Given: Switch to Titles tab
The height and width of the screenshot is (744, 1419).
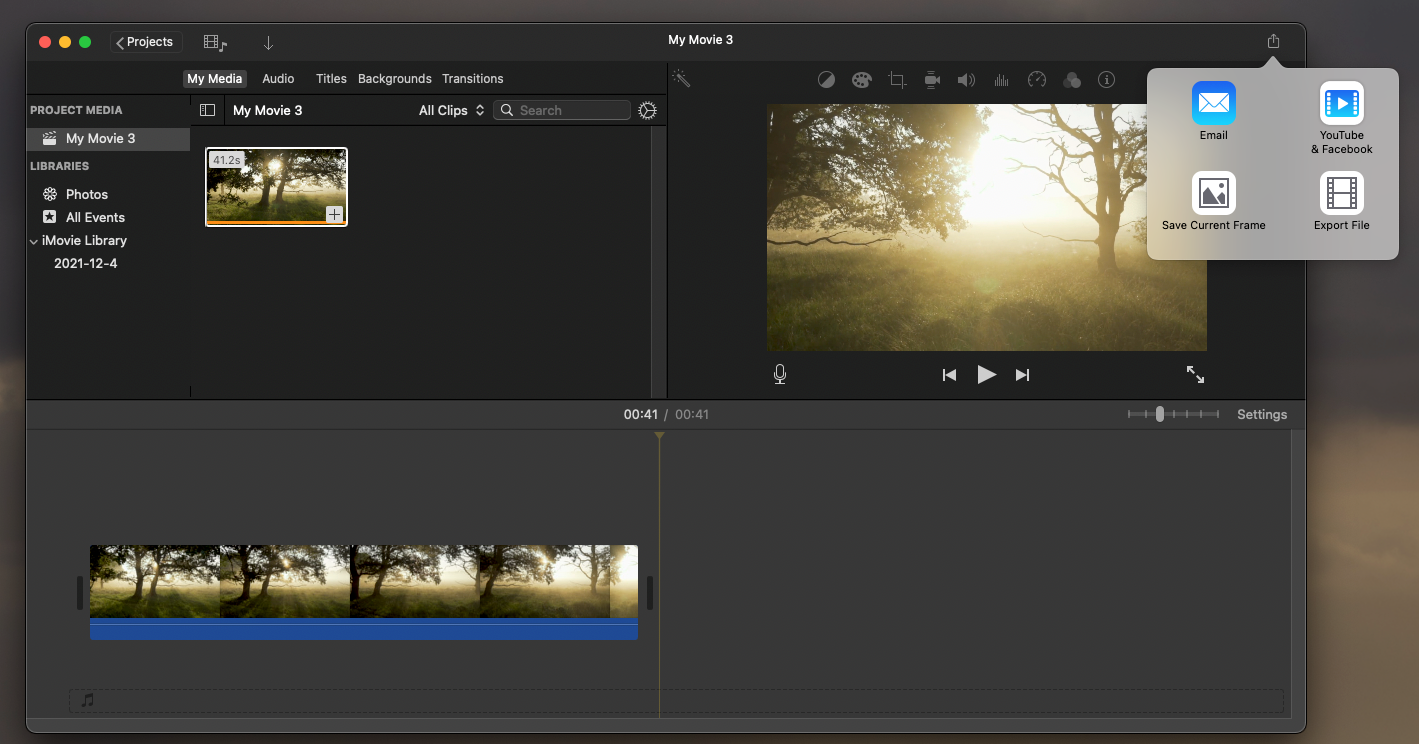Looking at the screenshot, I should (331, 78).
